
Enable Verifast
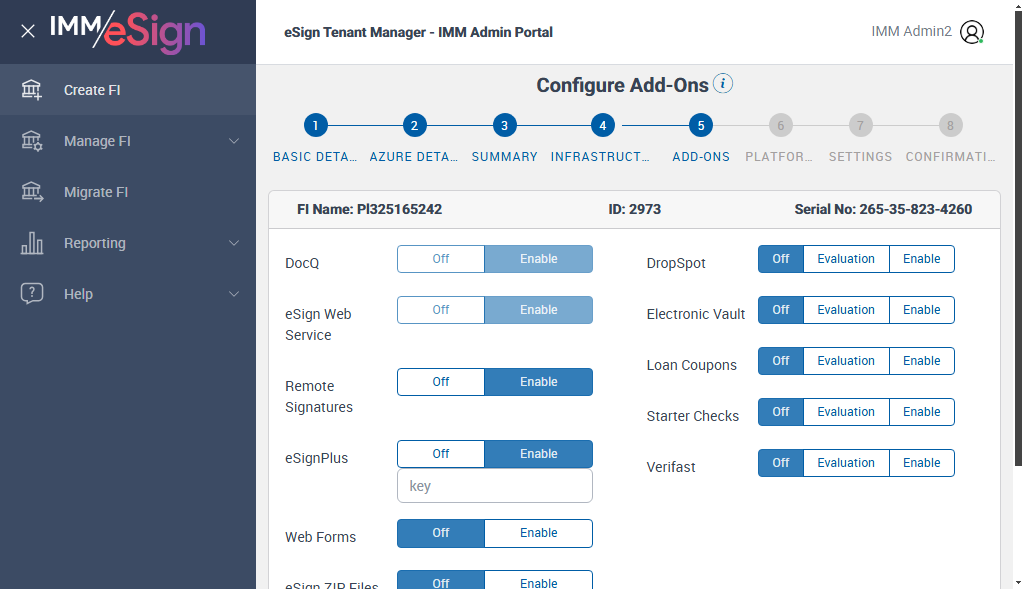click(921, 462)
